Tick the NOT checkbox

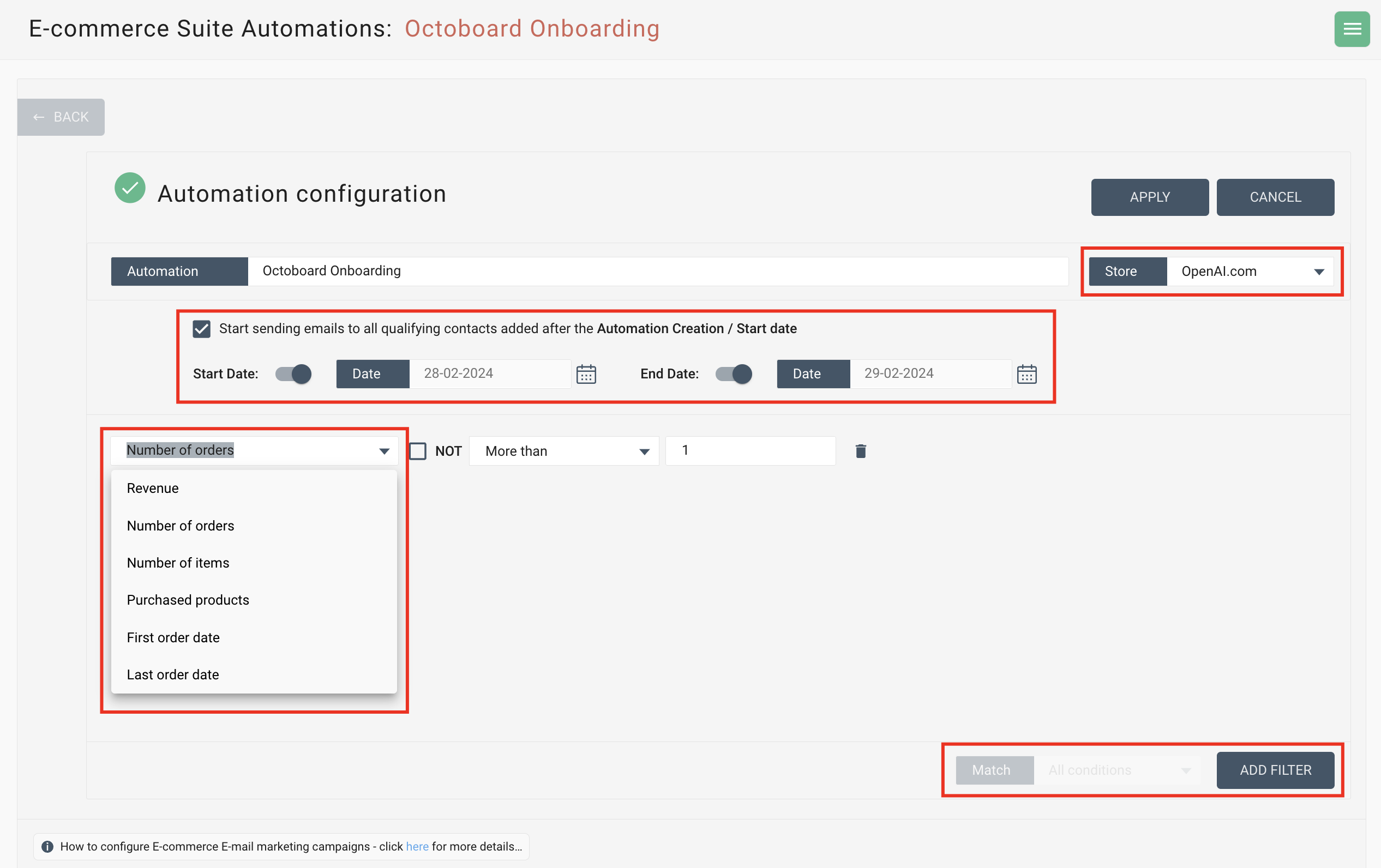tap(417, 450)
